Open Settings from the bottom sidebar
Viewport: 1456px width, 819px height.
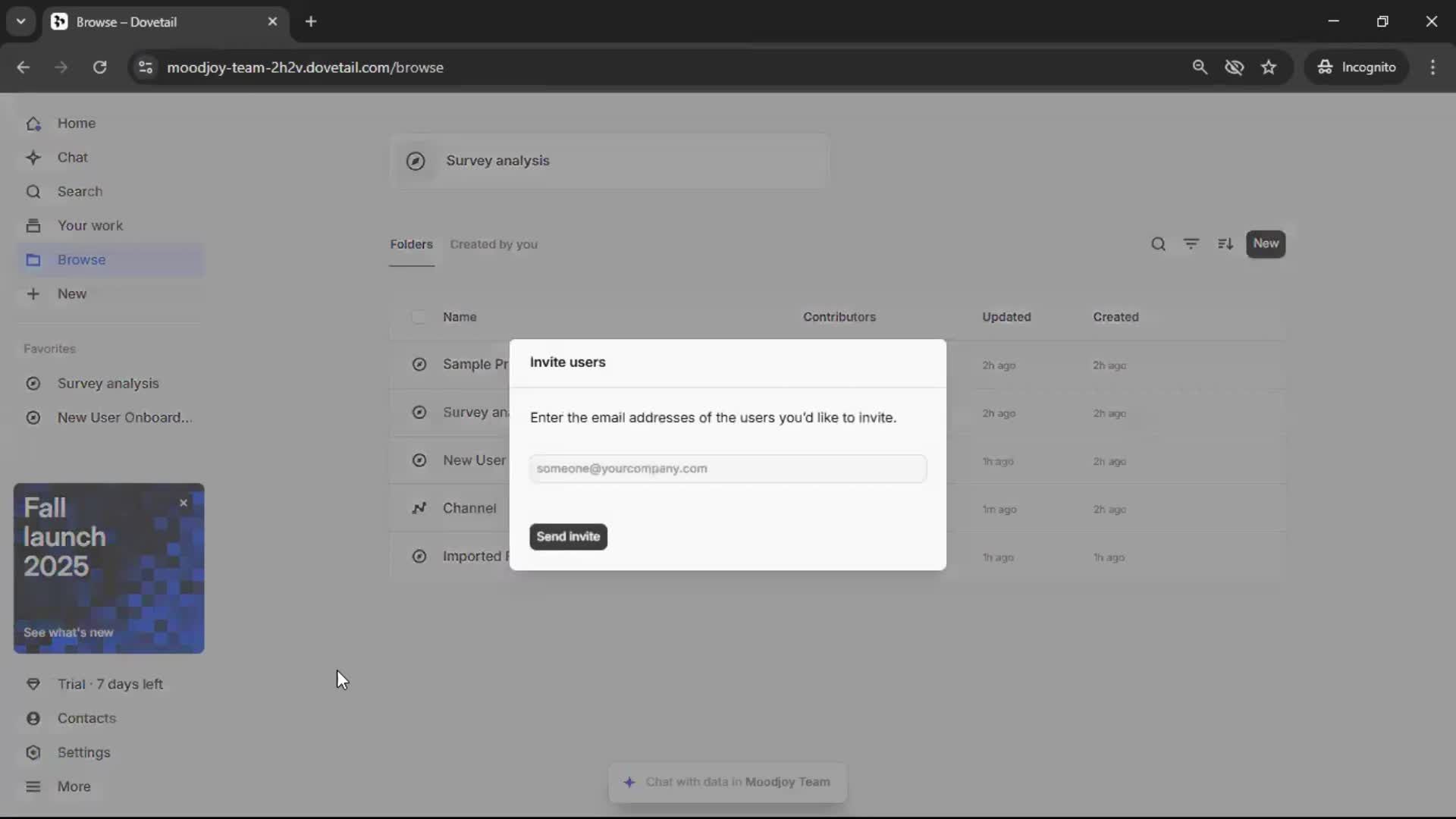(x=83, y=752)
